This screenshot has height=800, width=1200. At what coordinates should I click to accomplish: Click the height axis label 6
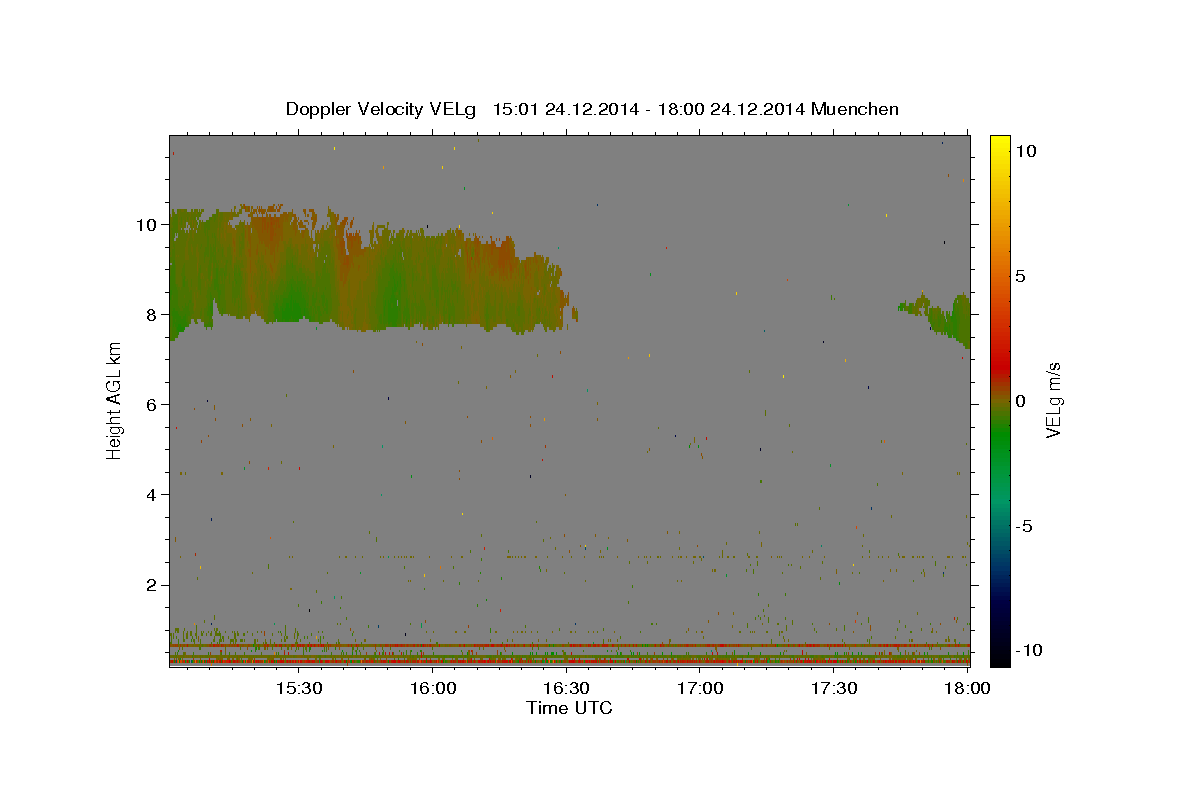click(152, 405)
